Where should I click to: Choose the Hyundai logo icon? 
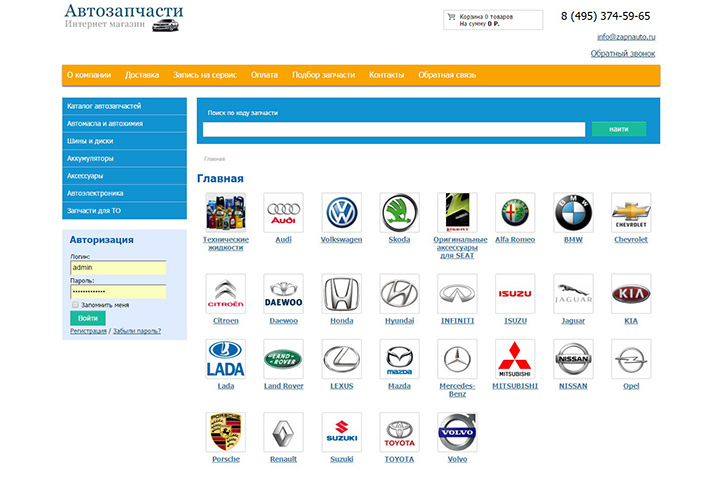[399, 294]
